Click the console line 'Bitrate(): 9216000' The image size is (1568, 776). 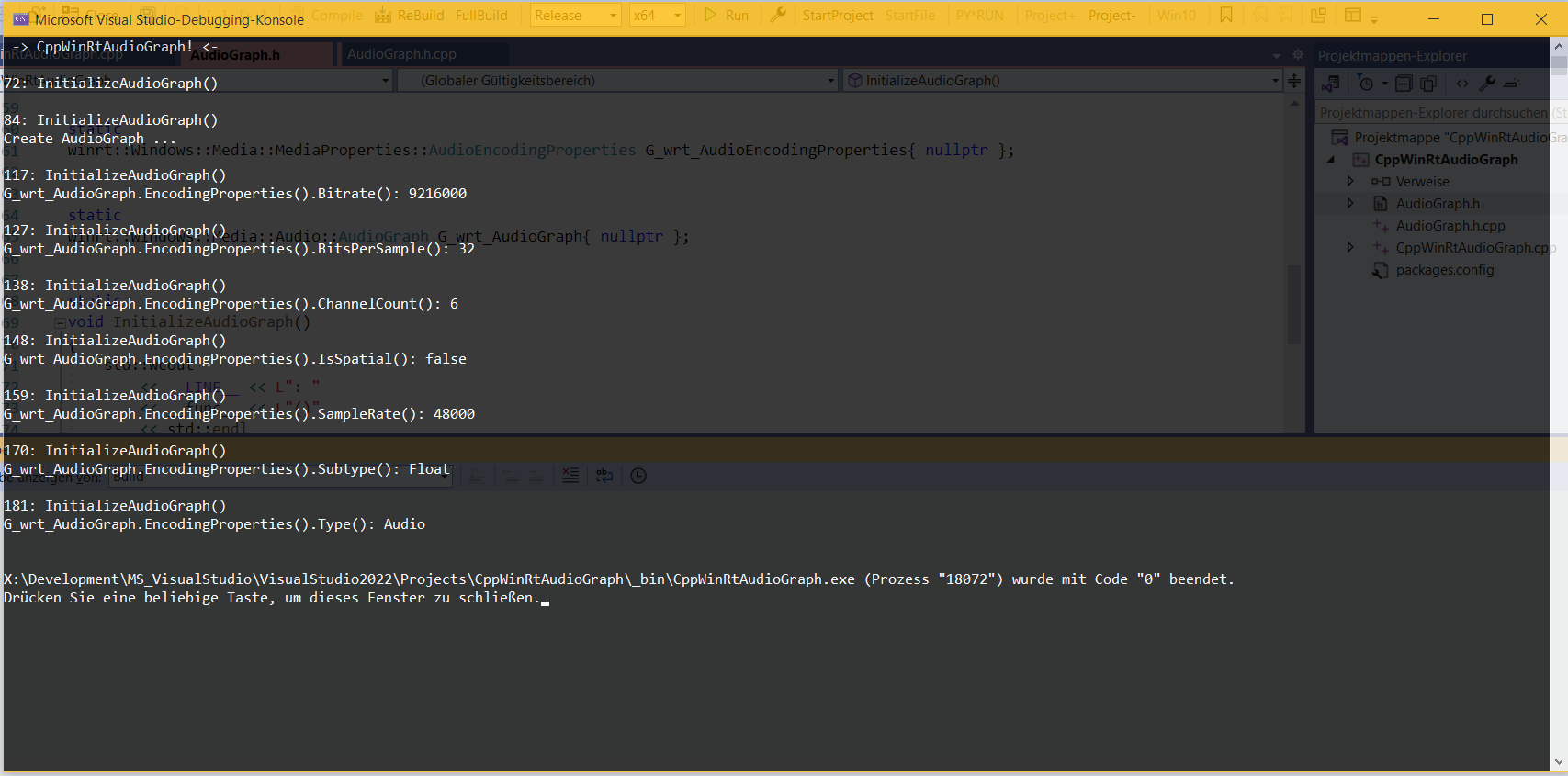click(x=235, y=194)
